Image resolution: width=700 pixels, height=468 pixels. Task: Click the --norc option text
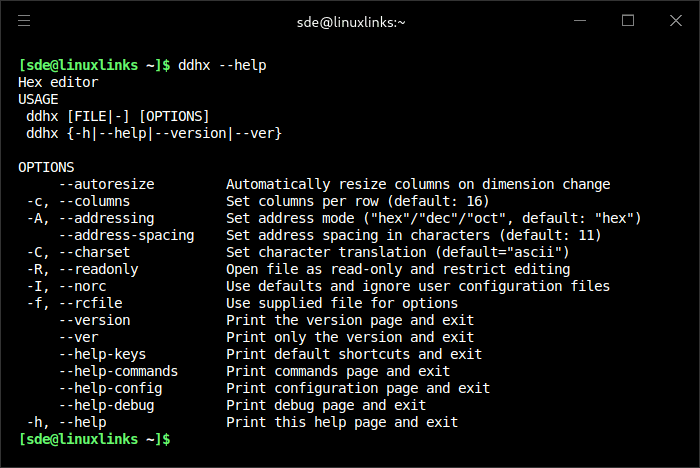[x=85, y=286]
